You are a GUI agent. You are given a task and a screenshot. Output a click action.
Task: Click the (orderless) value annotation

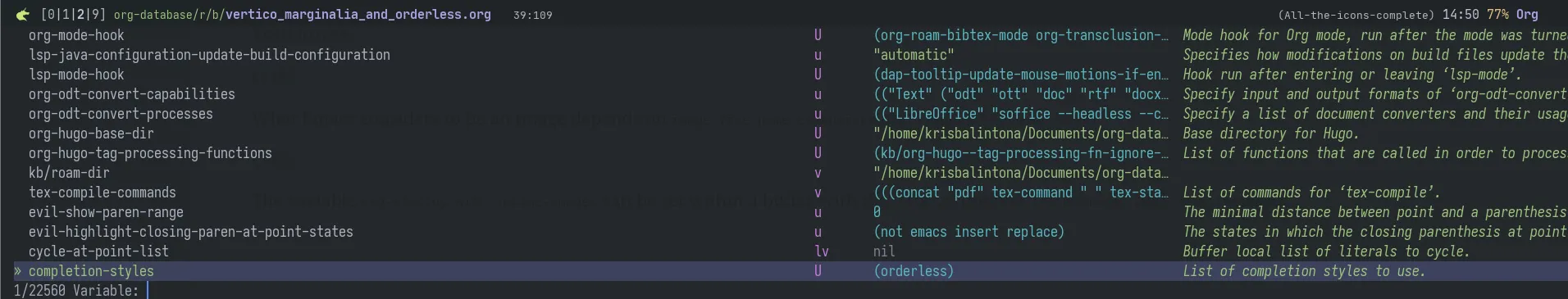pos(914,271)
